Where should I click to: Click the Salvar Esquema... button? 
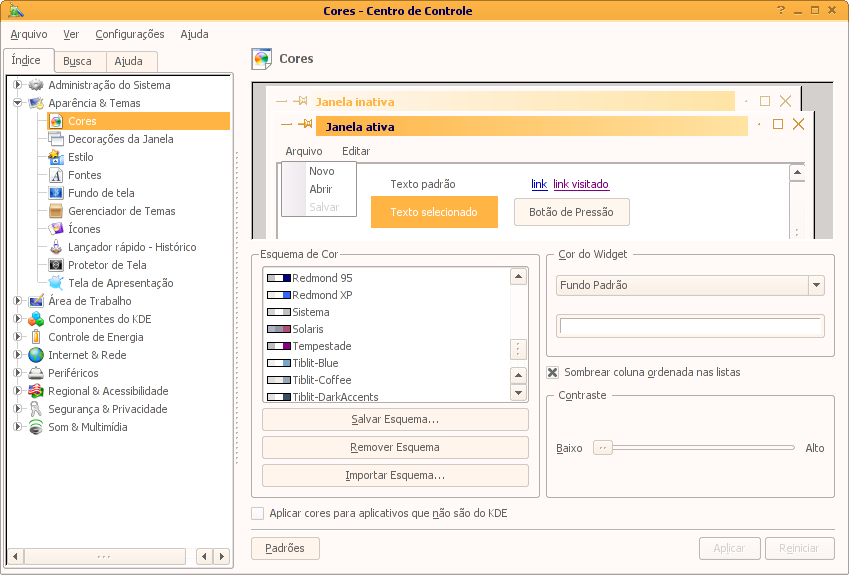click(x=395, y=420)
